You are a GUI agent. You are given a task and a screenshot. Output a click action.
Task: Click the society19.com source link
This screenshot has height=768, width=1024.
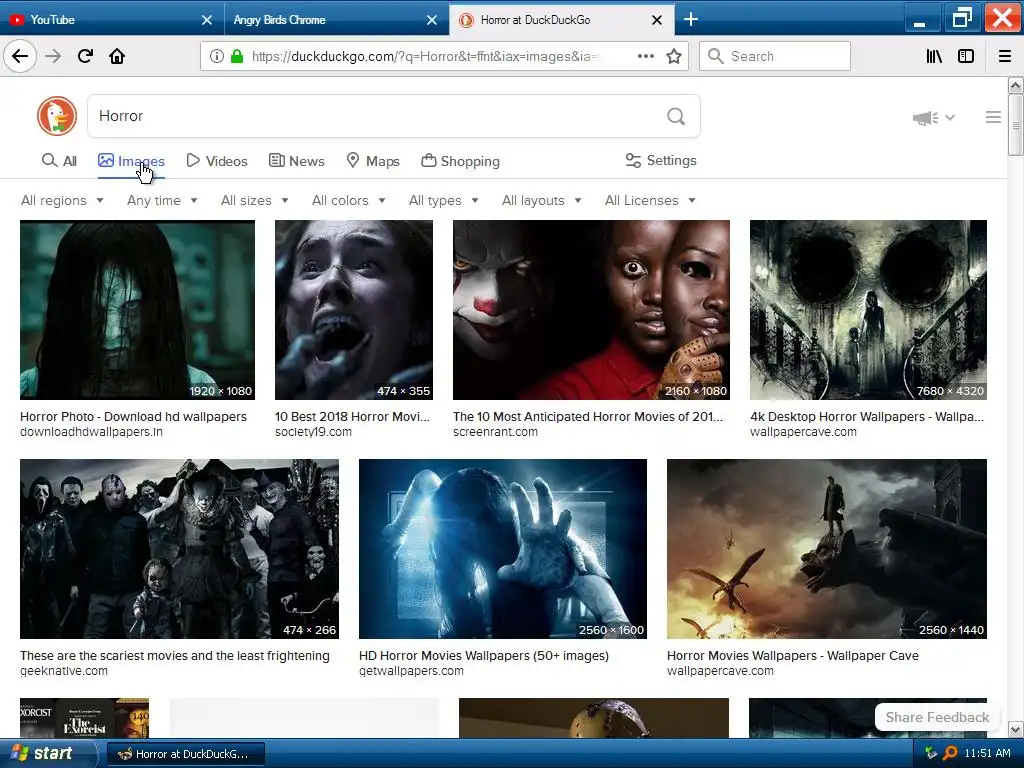coord(313,432)
